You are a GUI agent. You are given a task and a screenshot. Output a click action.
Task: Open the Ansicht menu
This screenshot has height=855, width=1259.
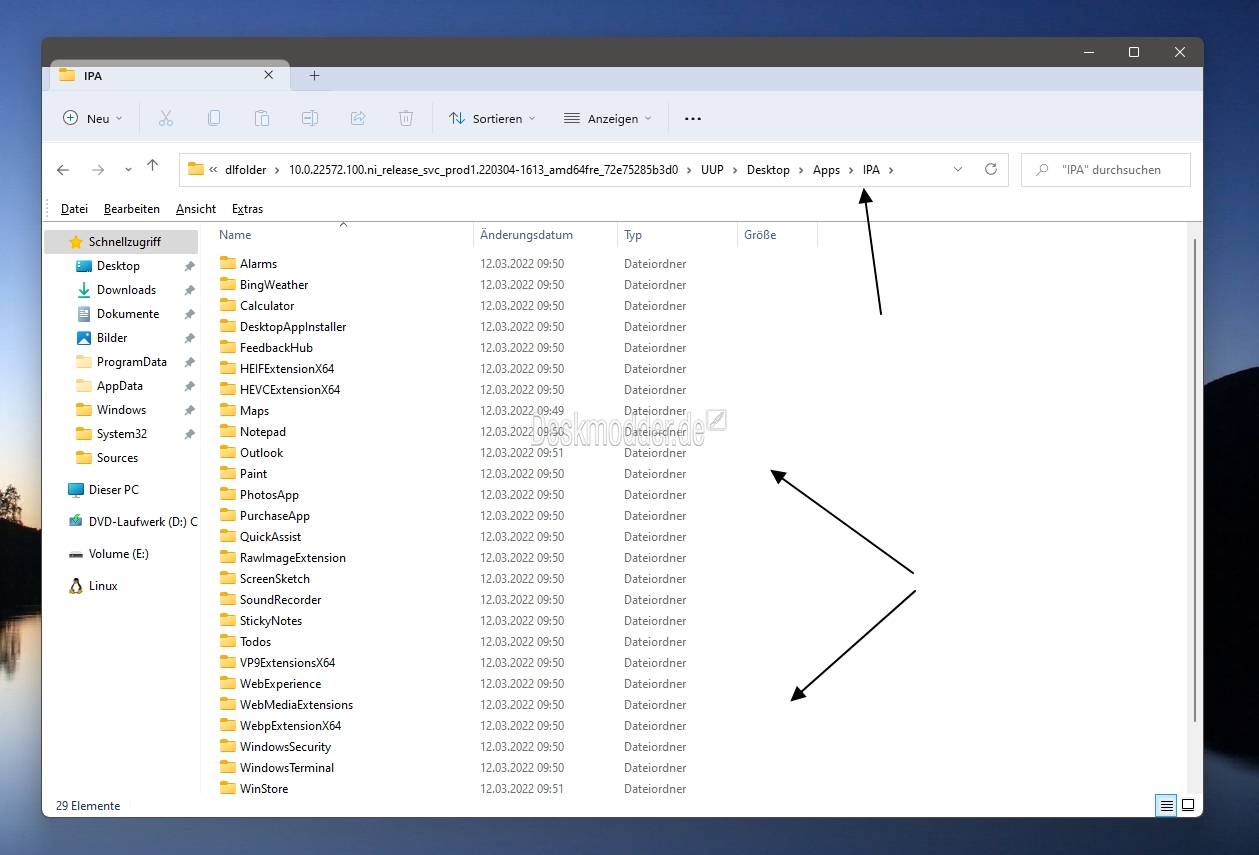196,209
